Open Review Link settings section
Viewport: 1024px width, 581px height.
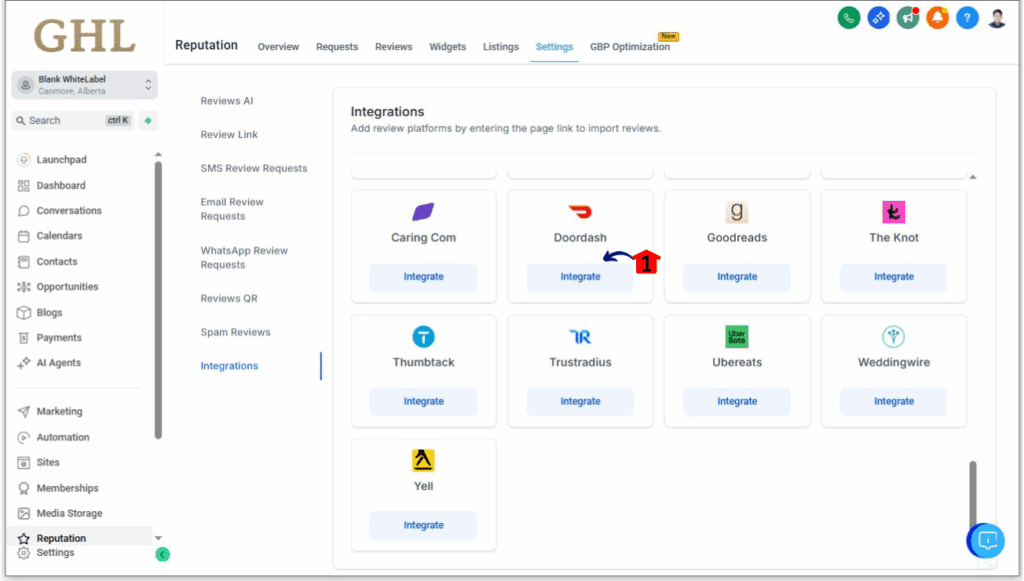pos(229,134)
